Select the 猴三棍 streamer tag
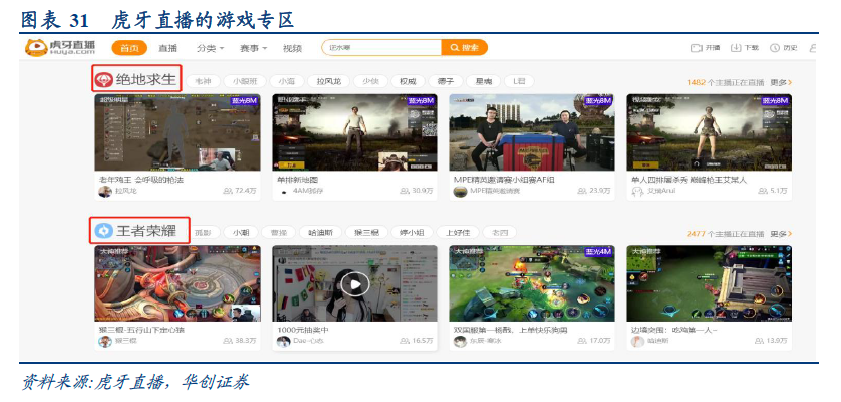The image size is (841, 402). tap(366, 233)
